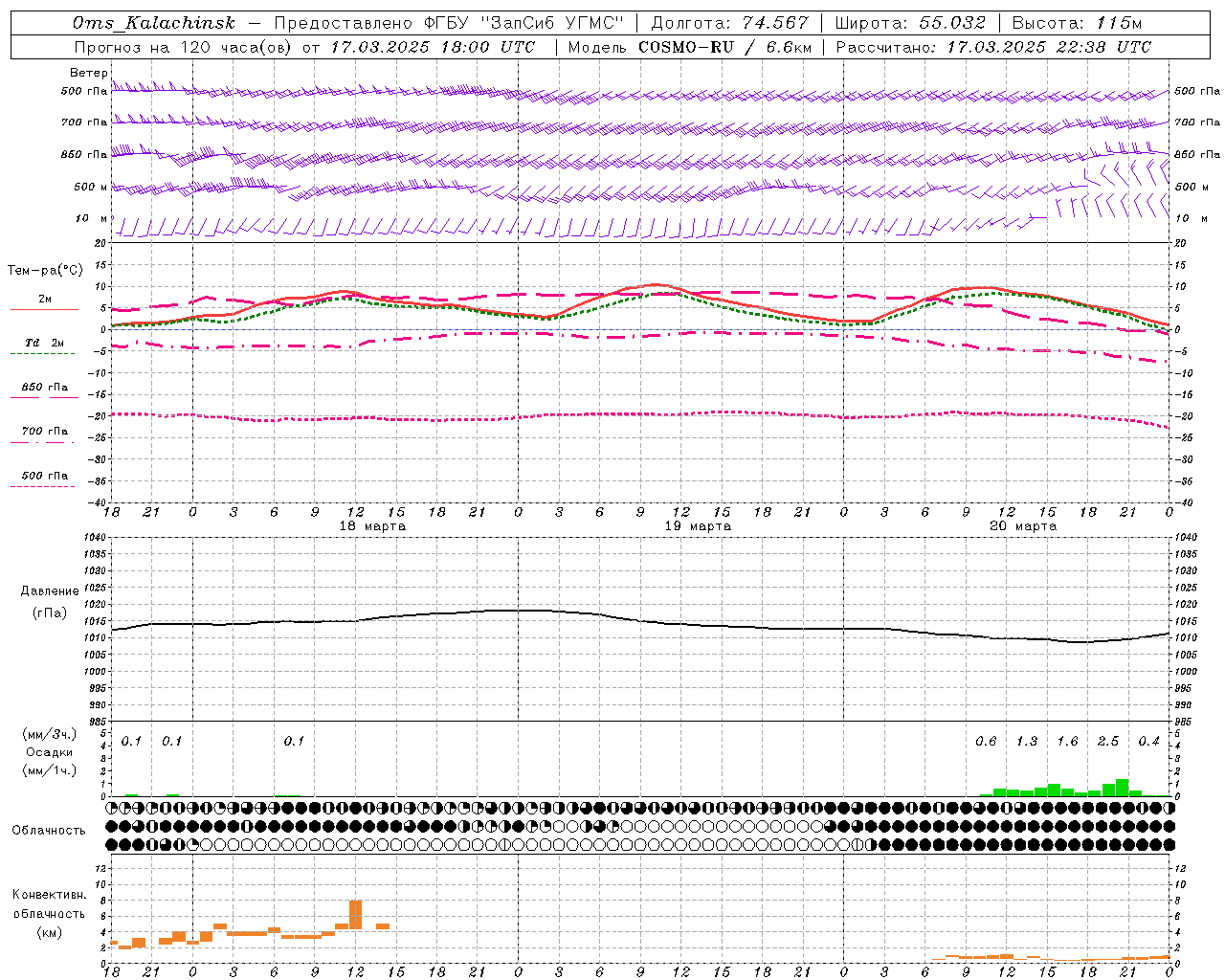Click the computed time 17.03.2025 22:38 UTC
This screenshot has width=1225, height=980.
1049,47
